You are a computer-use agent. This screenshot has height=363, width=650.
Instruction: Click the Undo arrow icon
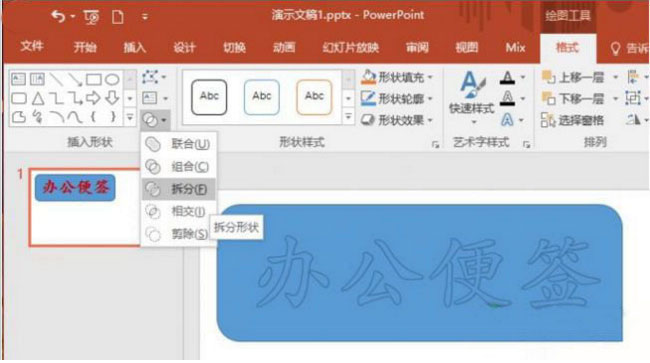tap(58, 17)
